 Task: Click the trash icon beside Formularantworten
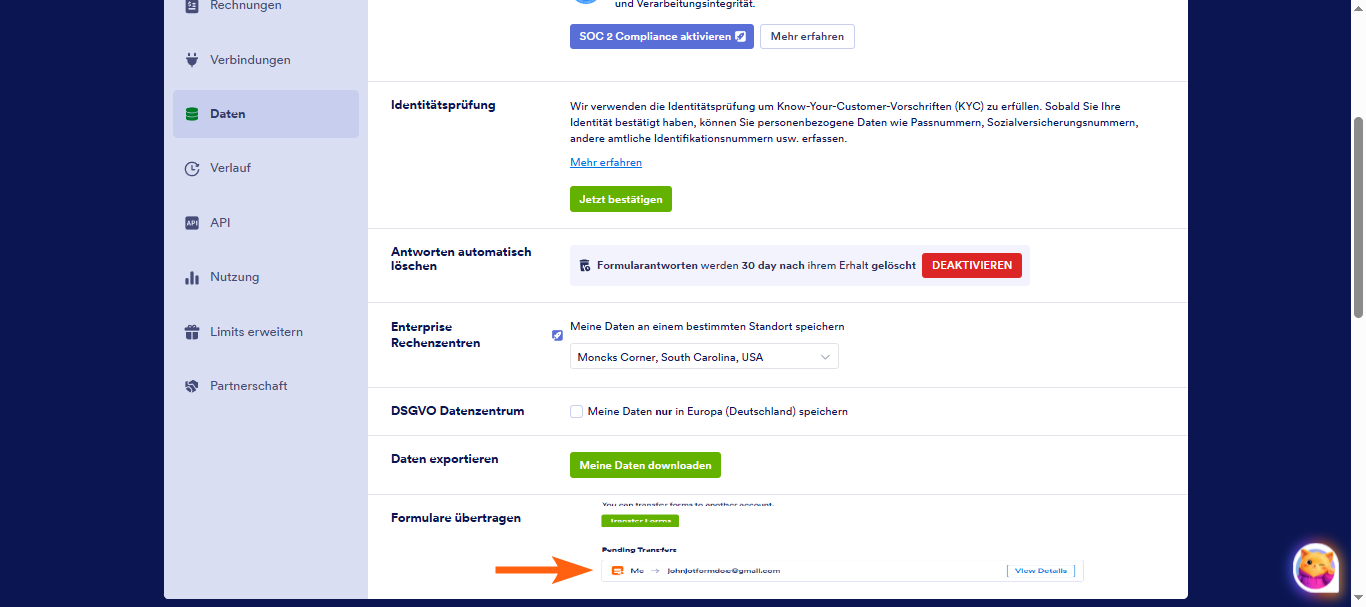pyautogui.click(x=585, y=266)
